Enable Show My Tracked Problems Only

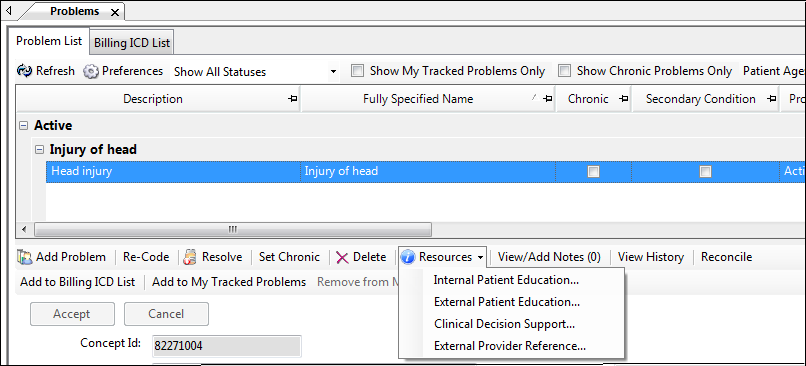pyautogui.click(x=357, y=71)
